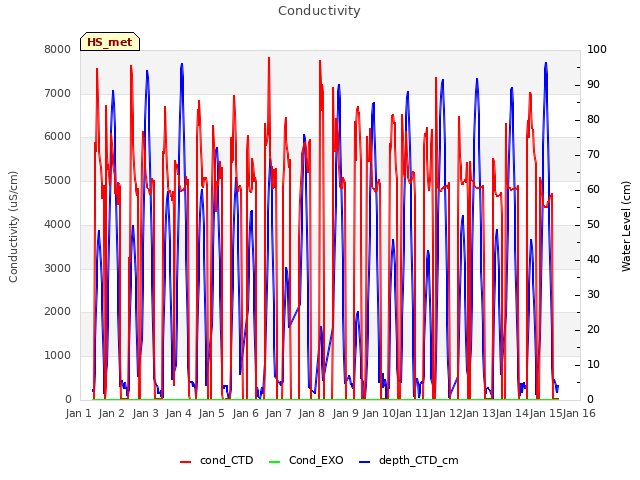
Task: Click the 70 right axis tick label
Action: pos(593,155)
